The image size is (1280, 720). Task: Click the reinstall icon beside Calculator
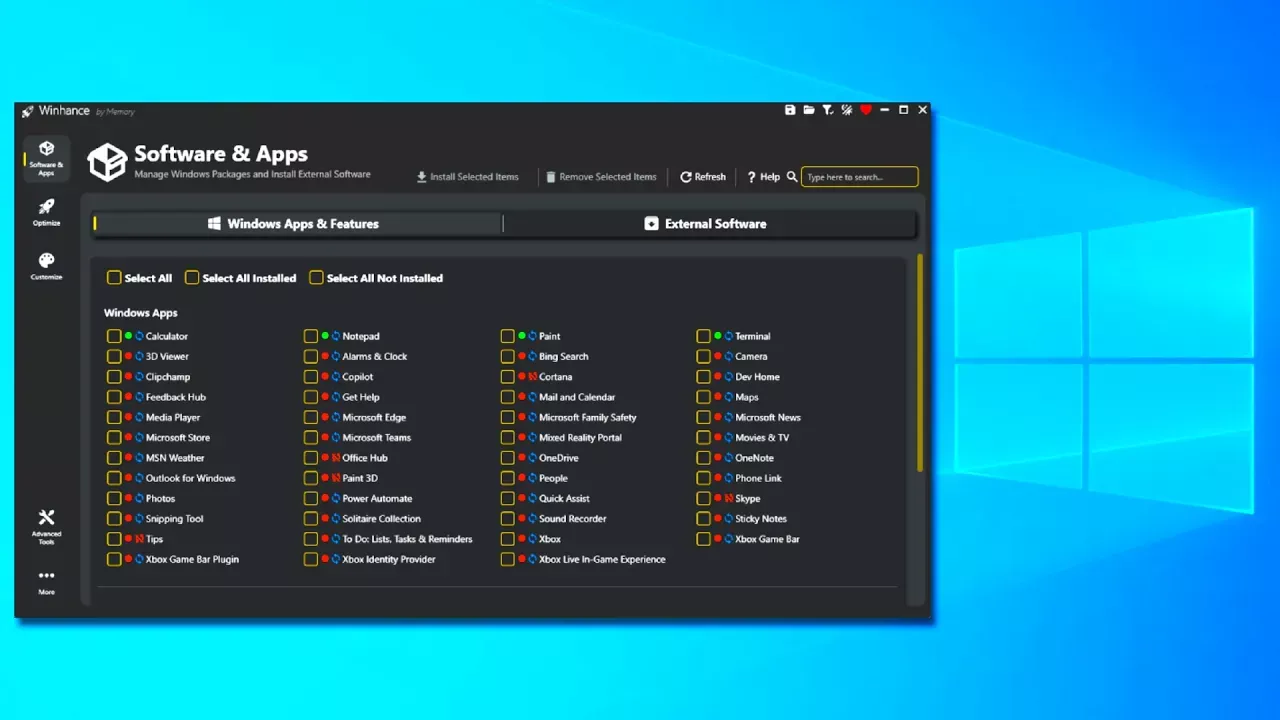coord(139,337)
